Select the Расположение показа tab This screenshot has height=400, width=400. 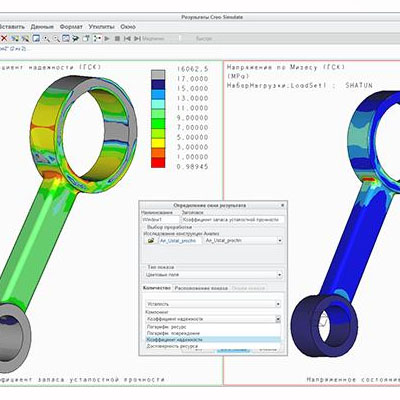(x=201, y=288)
